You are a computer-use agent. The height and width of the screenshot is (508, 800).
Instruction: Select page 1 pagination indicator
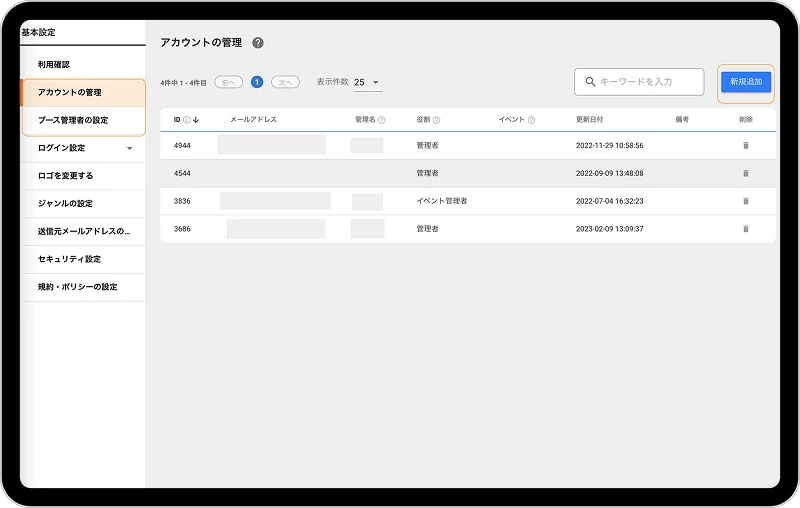point(257,82)
